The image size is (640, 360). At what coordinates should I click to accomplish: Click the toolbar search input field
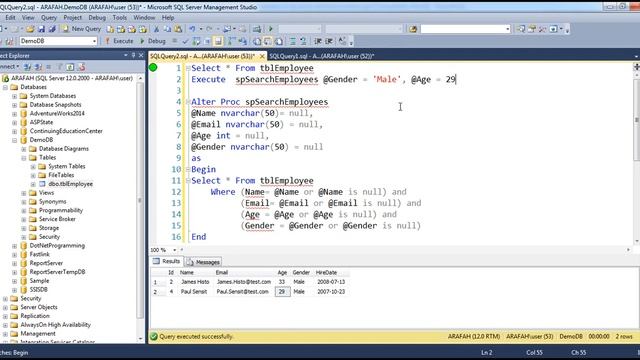coord(465,29)
